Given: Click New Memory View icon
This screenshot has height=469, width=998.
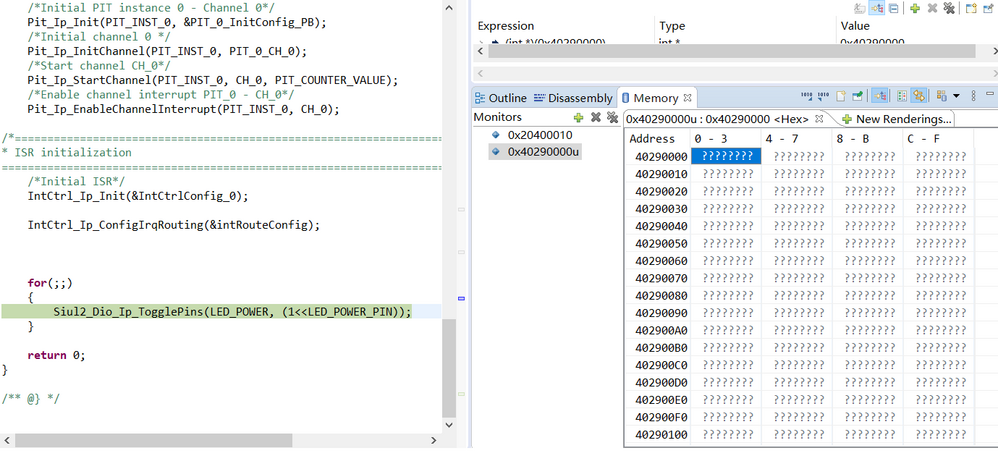Looking at the screenshot, I should tap(841, 95).
